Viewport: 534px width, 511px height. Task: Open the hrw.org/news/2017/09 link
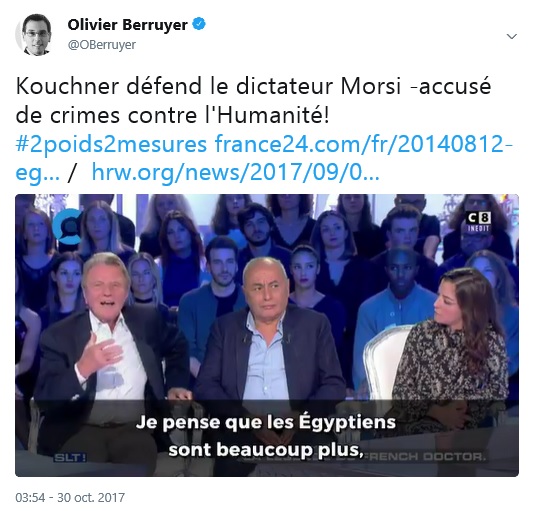click(x=235, y=173)
